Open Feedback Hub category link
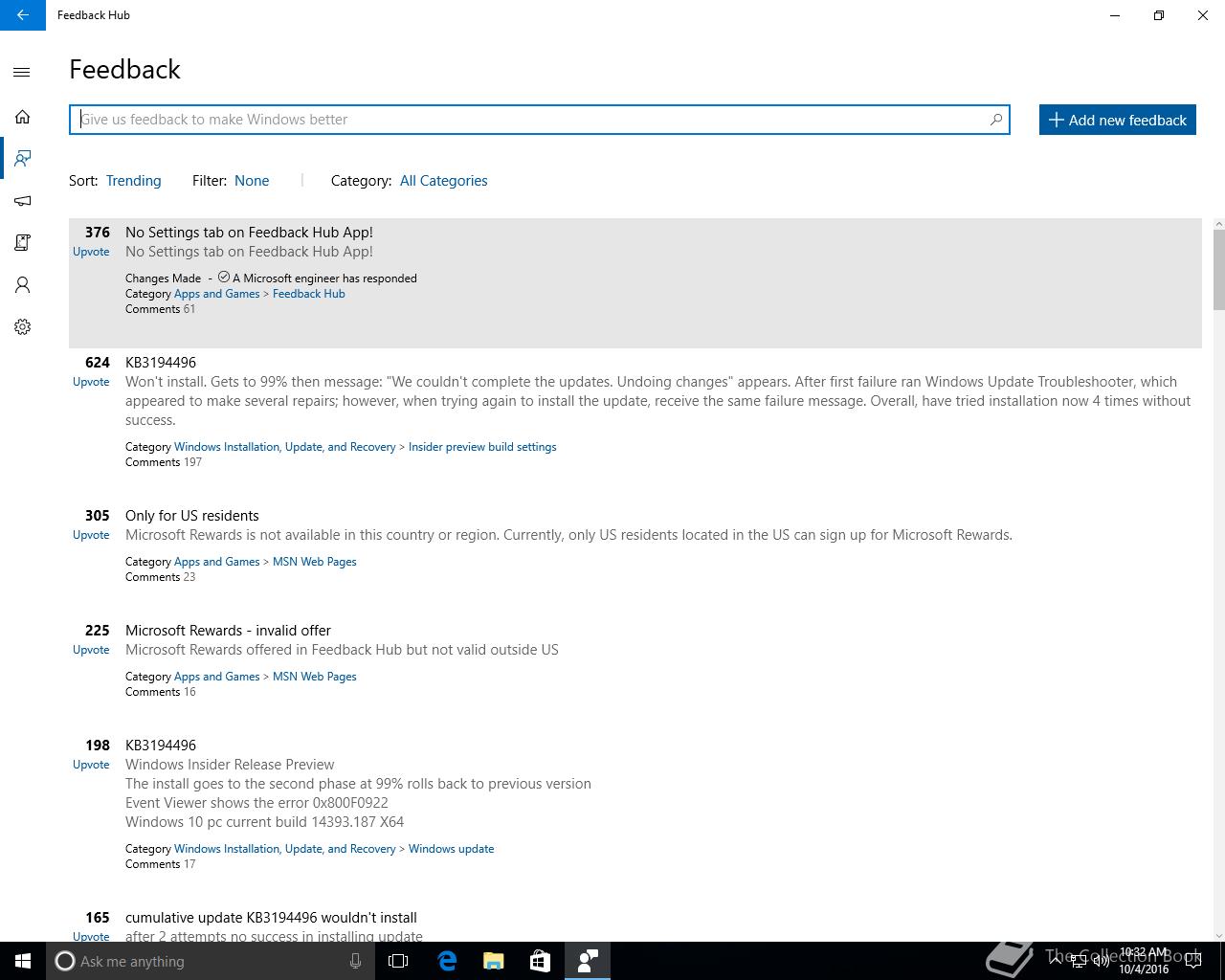The image size is (1225, 980). click(x=308, y=294)
